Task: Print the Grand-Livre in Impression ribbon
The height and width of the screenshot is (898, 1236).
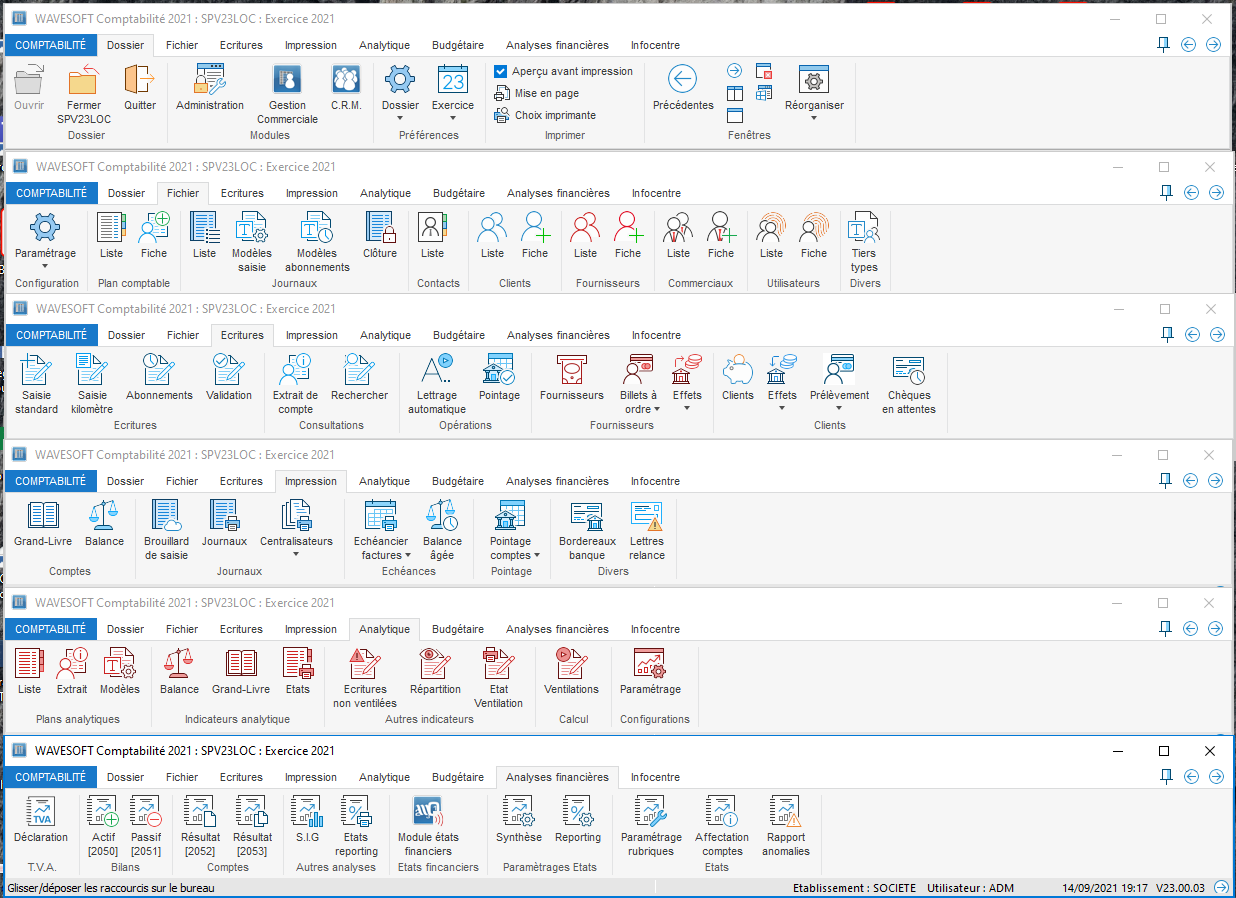Action: pos(43,516)
